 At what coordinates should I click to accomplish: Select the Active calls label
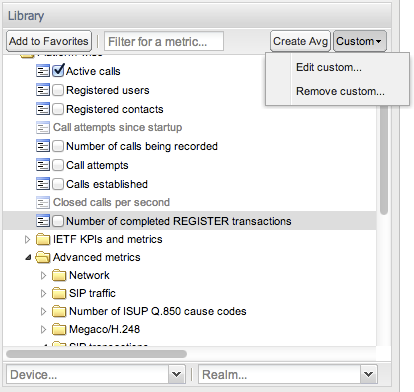pyautogui.click(x=93, y=71)
